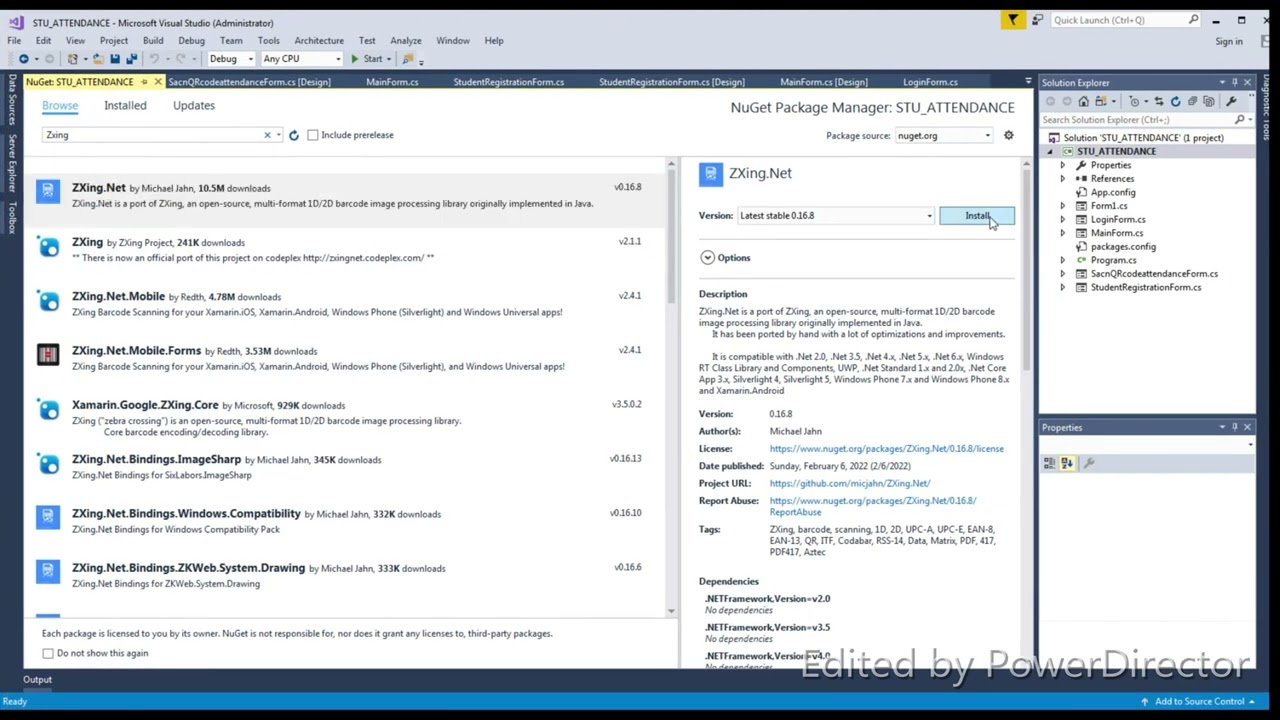Viewport: 1280px width, 720px height.
Task: Click the Install button for ZXing.Net
Action: (977, 216)
